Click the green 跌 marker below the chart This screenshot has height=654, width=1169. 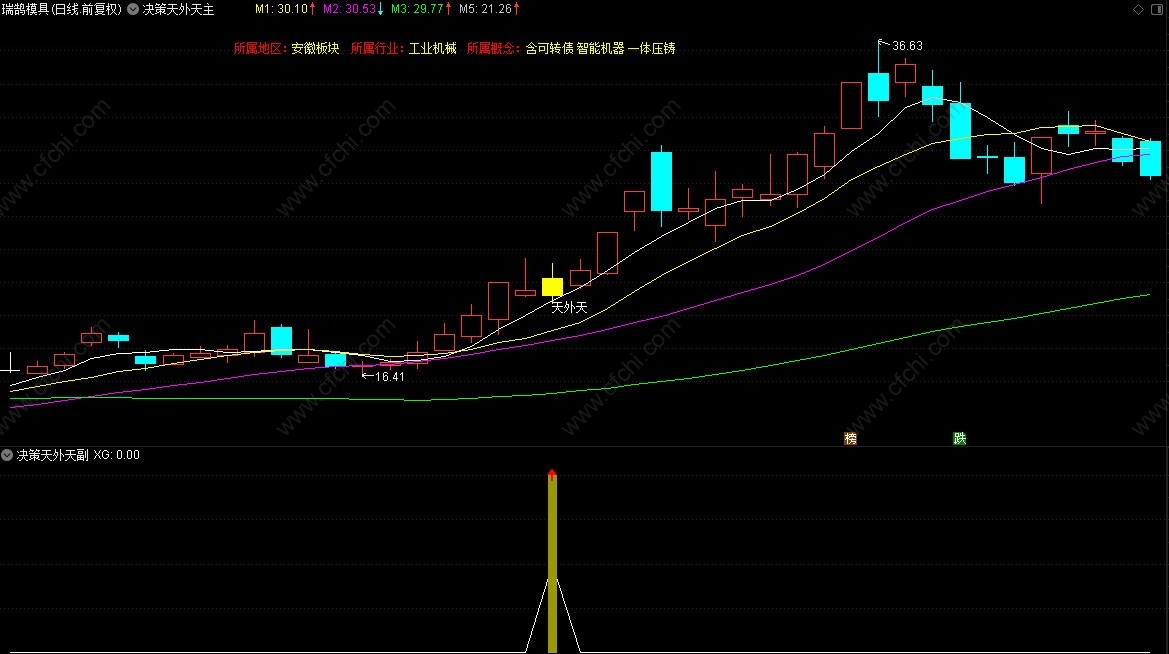click(x=960, y=438)
